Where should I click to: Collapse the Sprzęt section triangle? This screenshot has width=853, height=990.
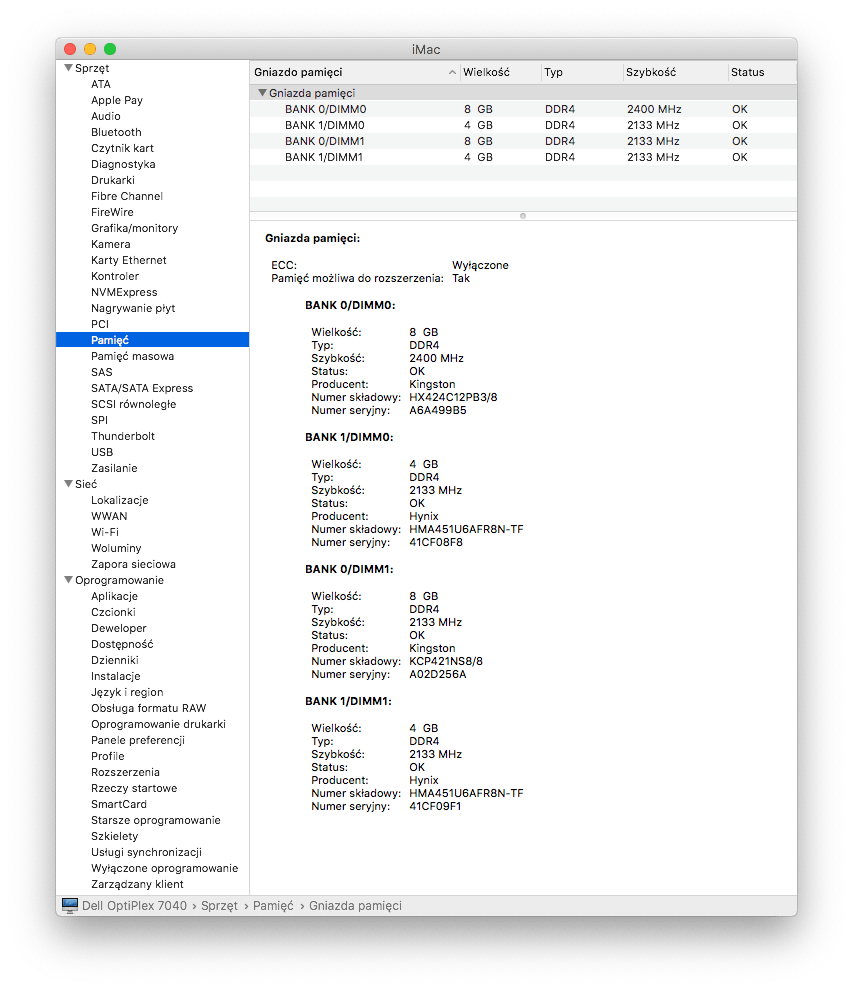tap(68, 68)
